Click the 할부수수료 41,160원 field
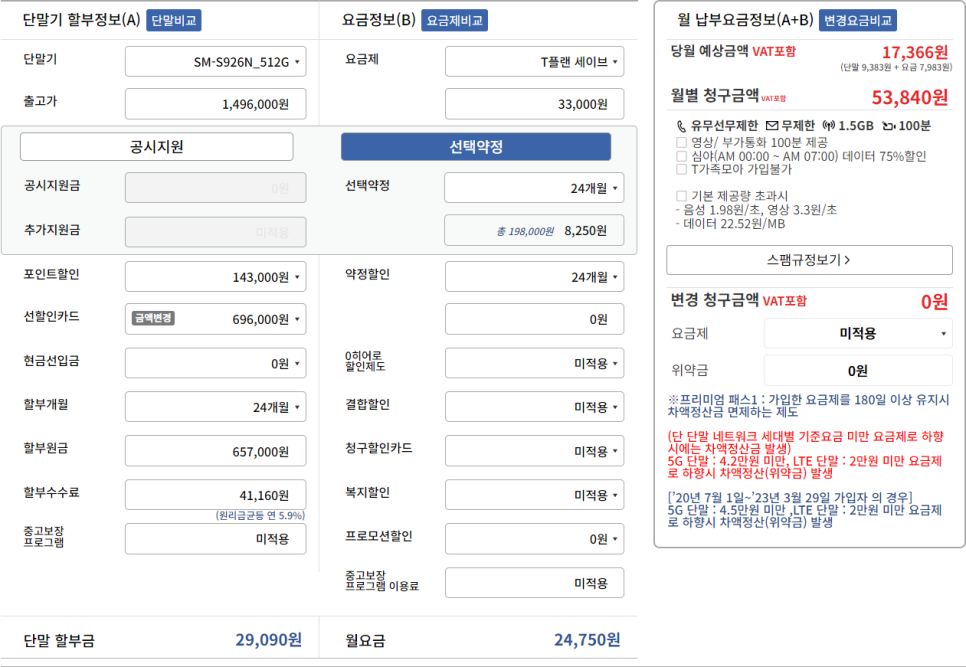The height and width of the screenshot is (667, 966). pos(216,495)
